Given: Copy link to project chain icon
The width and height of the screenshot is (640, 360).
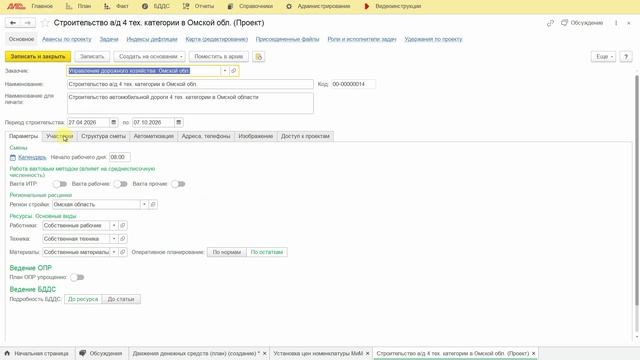Looking at the screenshot, I should (x=550, y=23).
